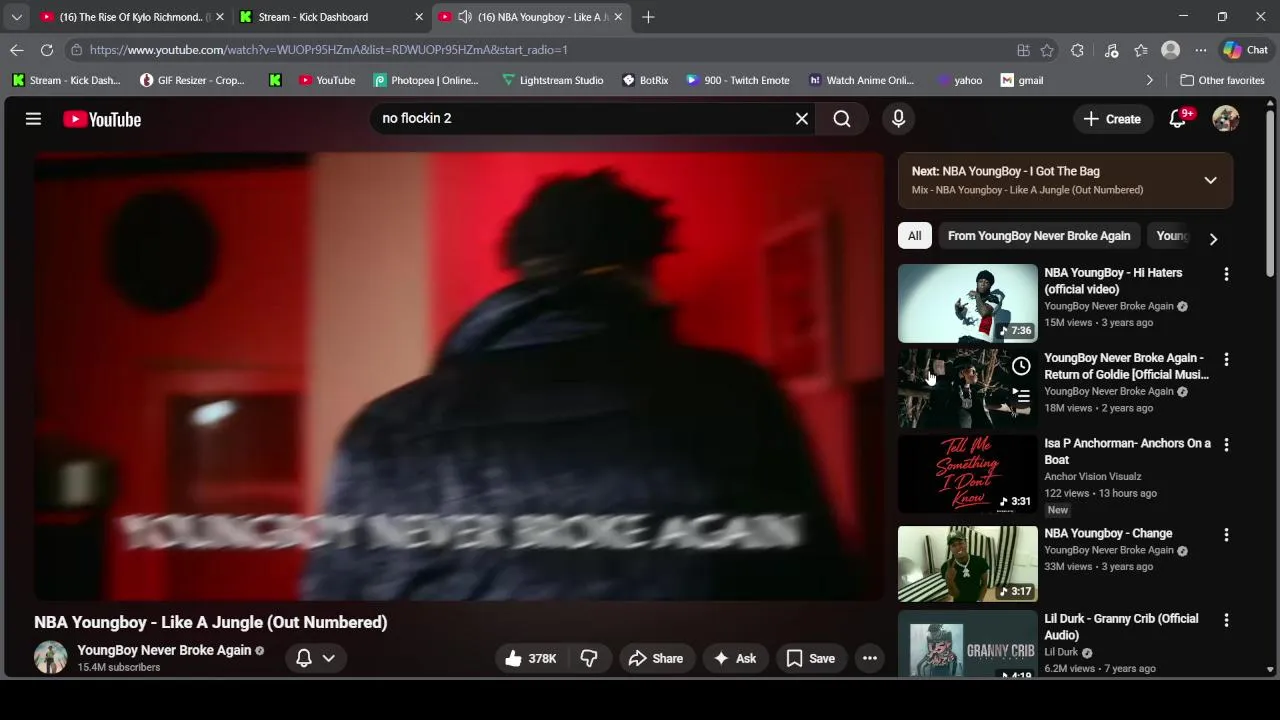The width and height of the screenshot is (1280, 720).
Task: Open Lightstream Studio bookmark
Action: pyautogui.click(x=552, y=80)
